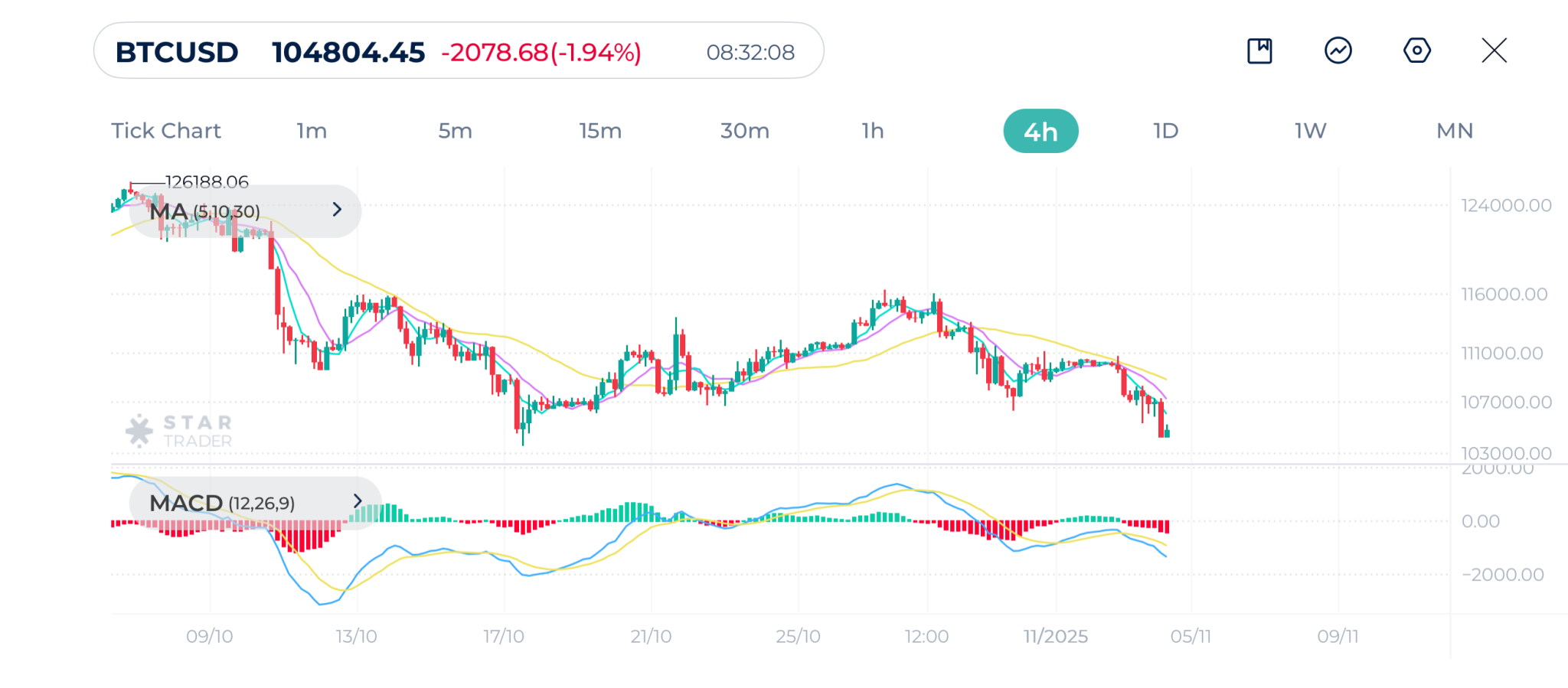This screenshot has height=688, width=1568.
Task: Switch to the MN monthly timeframe
Action: click(1455, 131)
